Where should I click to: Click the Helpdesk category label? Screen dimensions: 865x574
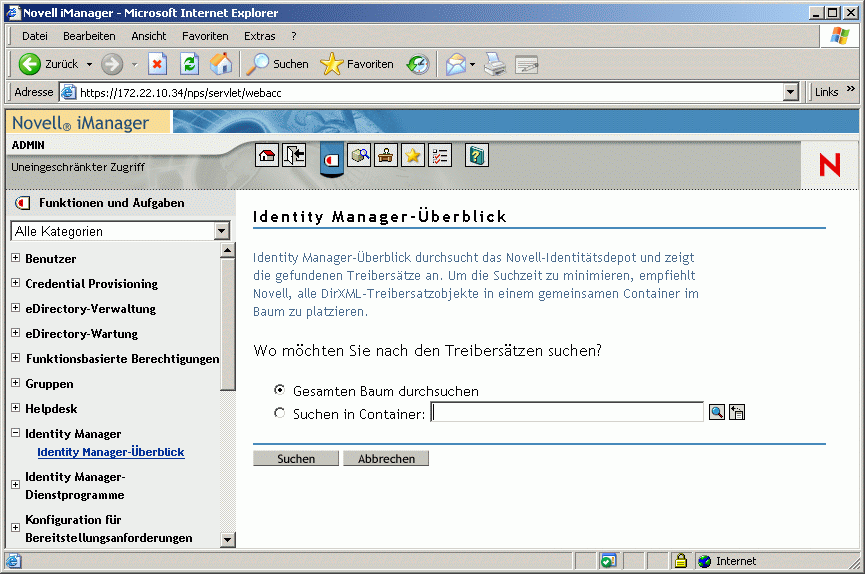pyautogui.click(x=51, y=409)
